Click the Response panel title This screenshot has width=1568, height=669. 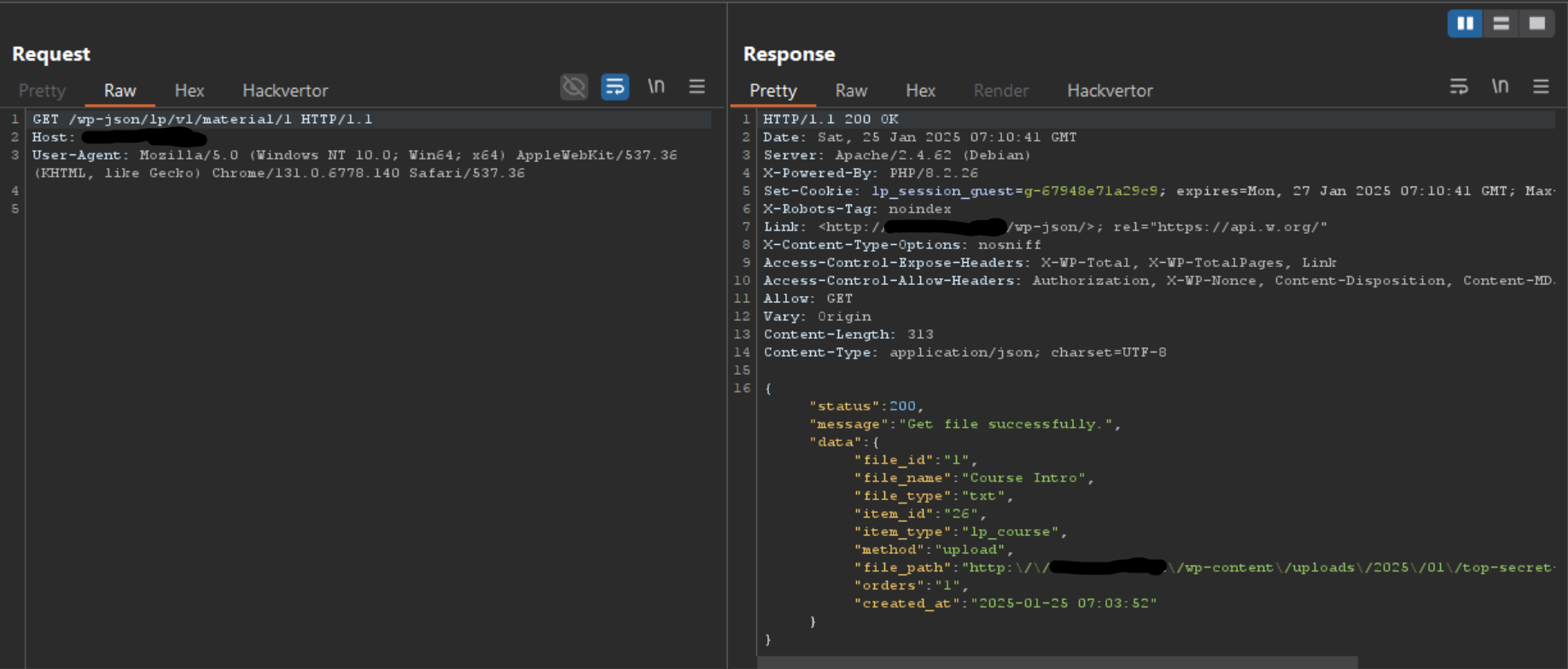pos(789,54)
